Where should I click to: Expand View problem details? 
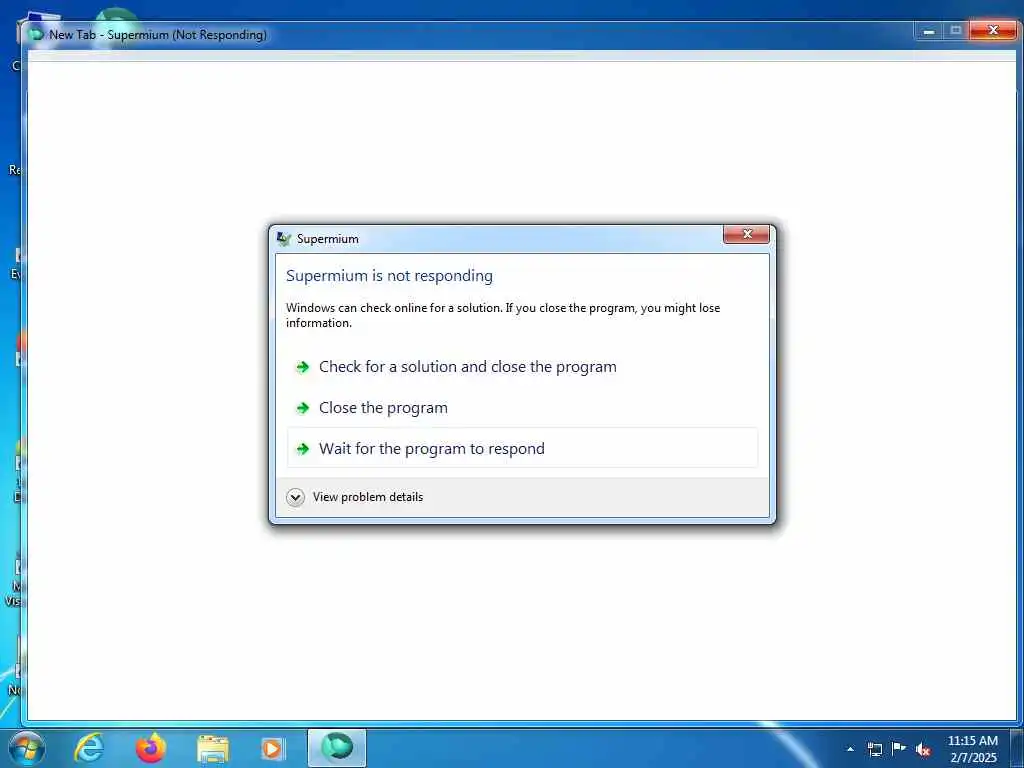click(355, 497)
